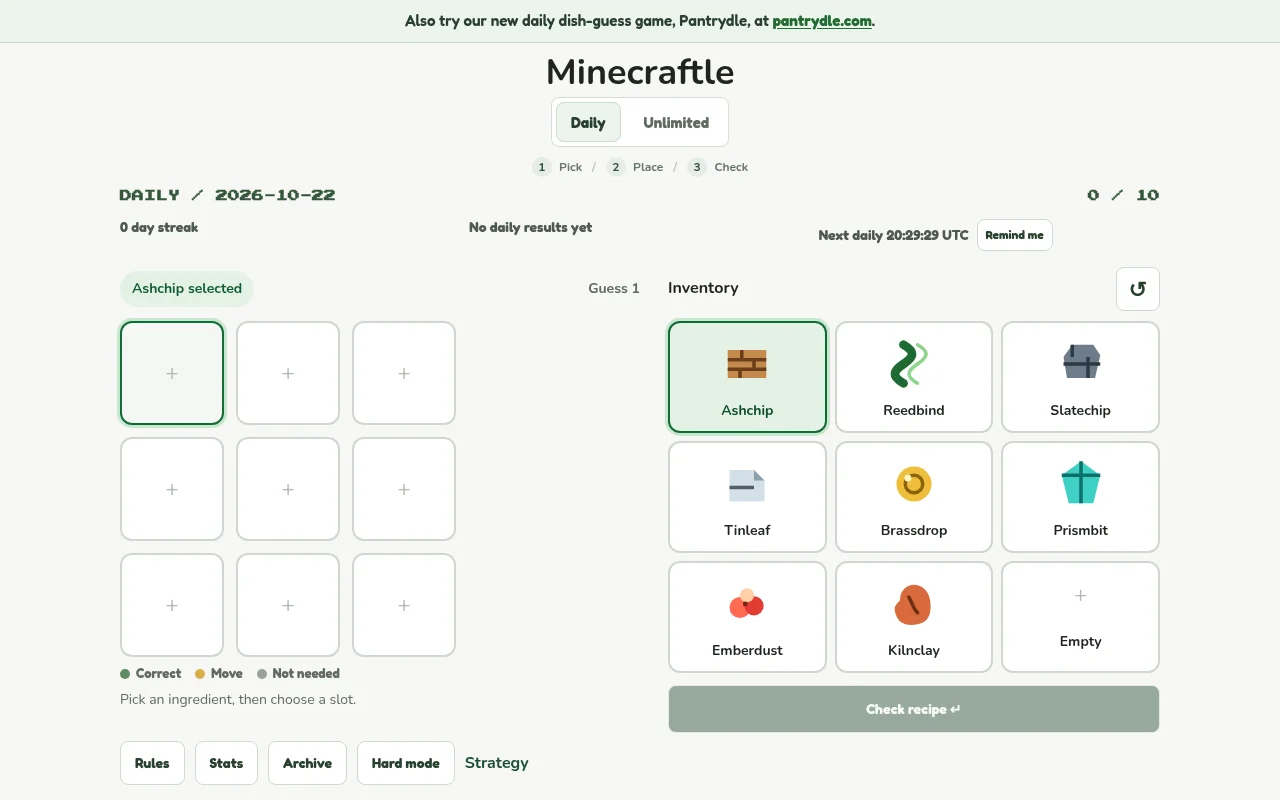Viewport: 1280px width, 800px height.
Task: Switch to Daily mode
Action: coord(588,122)
